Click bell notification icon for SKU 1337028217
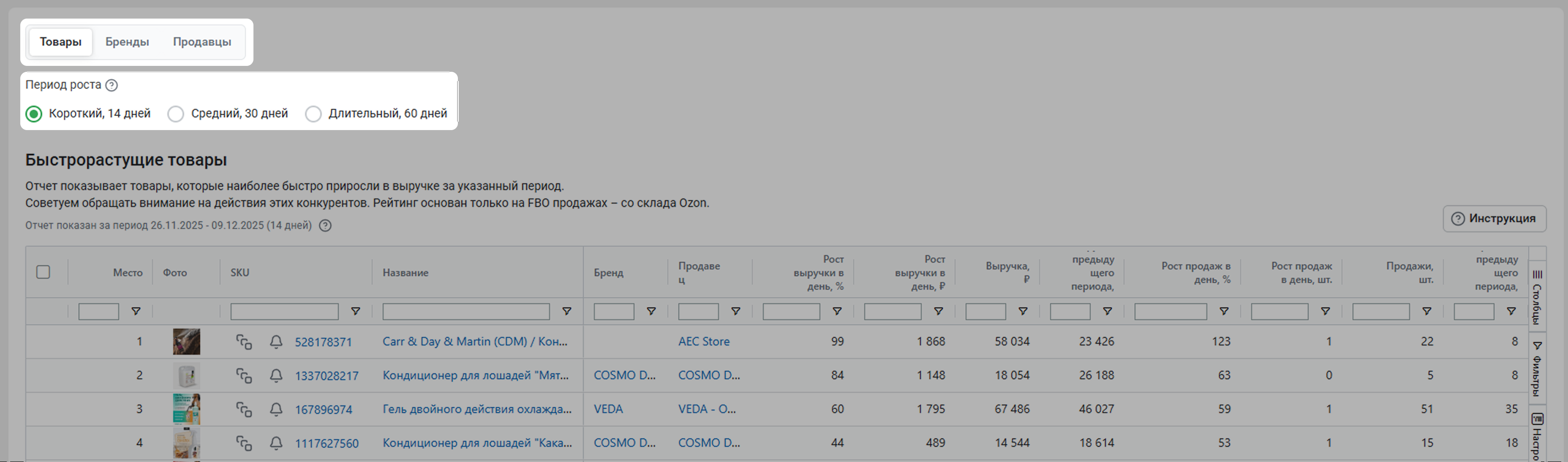Screen dimensions: 1568x462 coord(276,375)
